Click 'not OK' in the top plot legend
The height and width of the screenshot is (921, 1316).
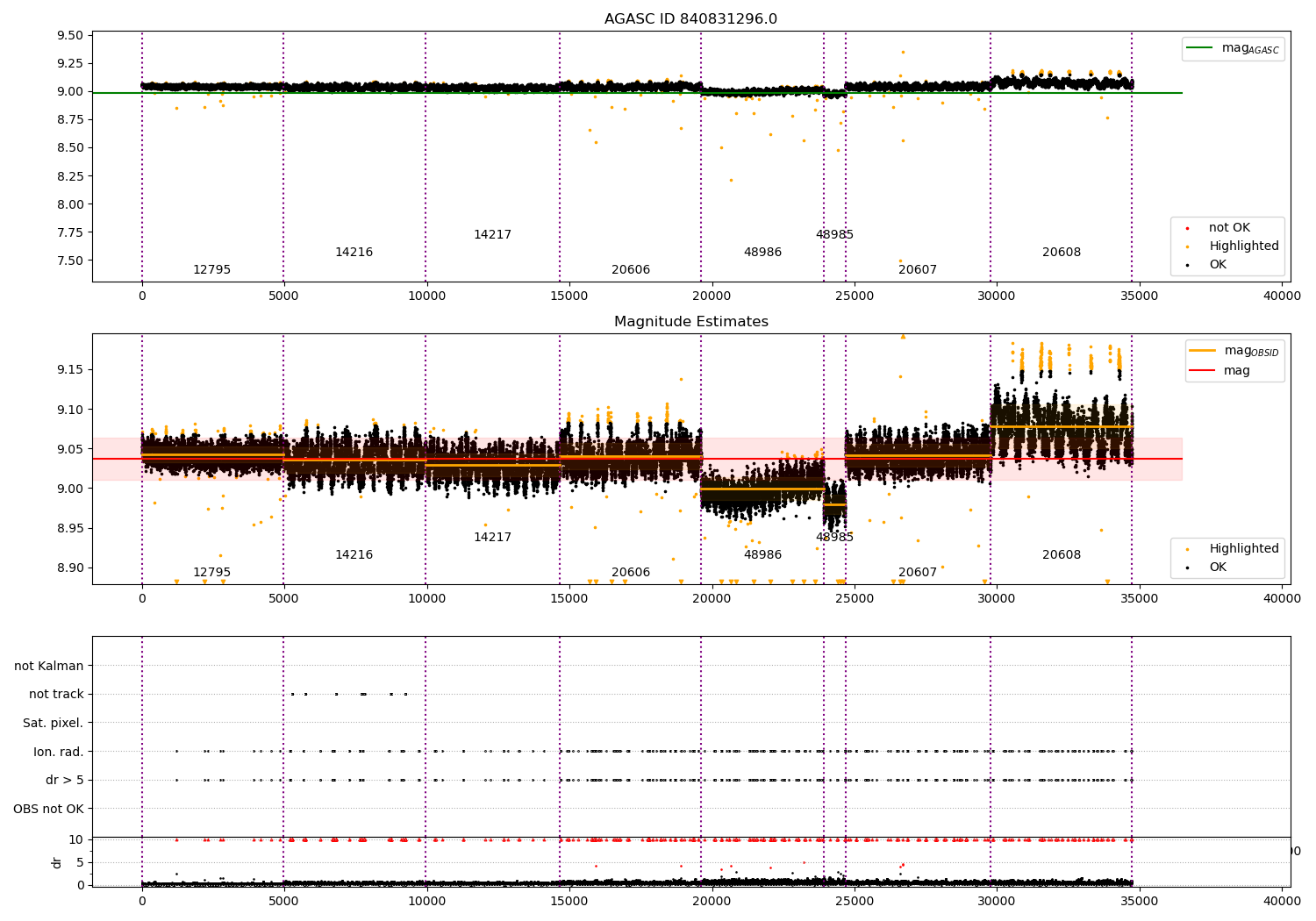pyautogui.click(x=1229, y=228)
